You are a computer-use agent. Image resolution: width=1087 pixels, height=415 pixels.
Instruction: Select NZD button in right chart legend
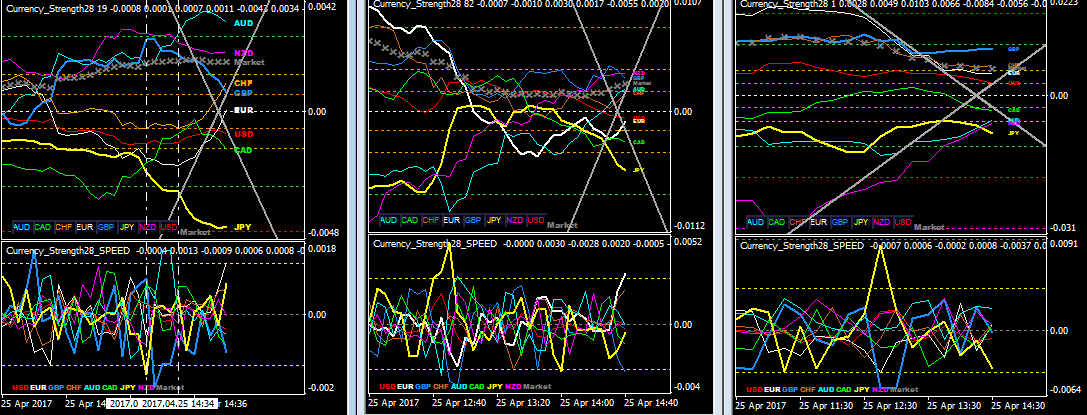click(x=882, y=222)
